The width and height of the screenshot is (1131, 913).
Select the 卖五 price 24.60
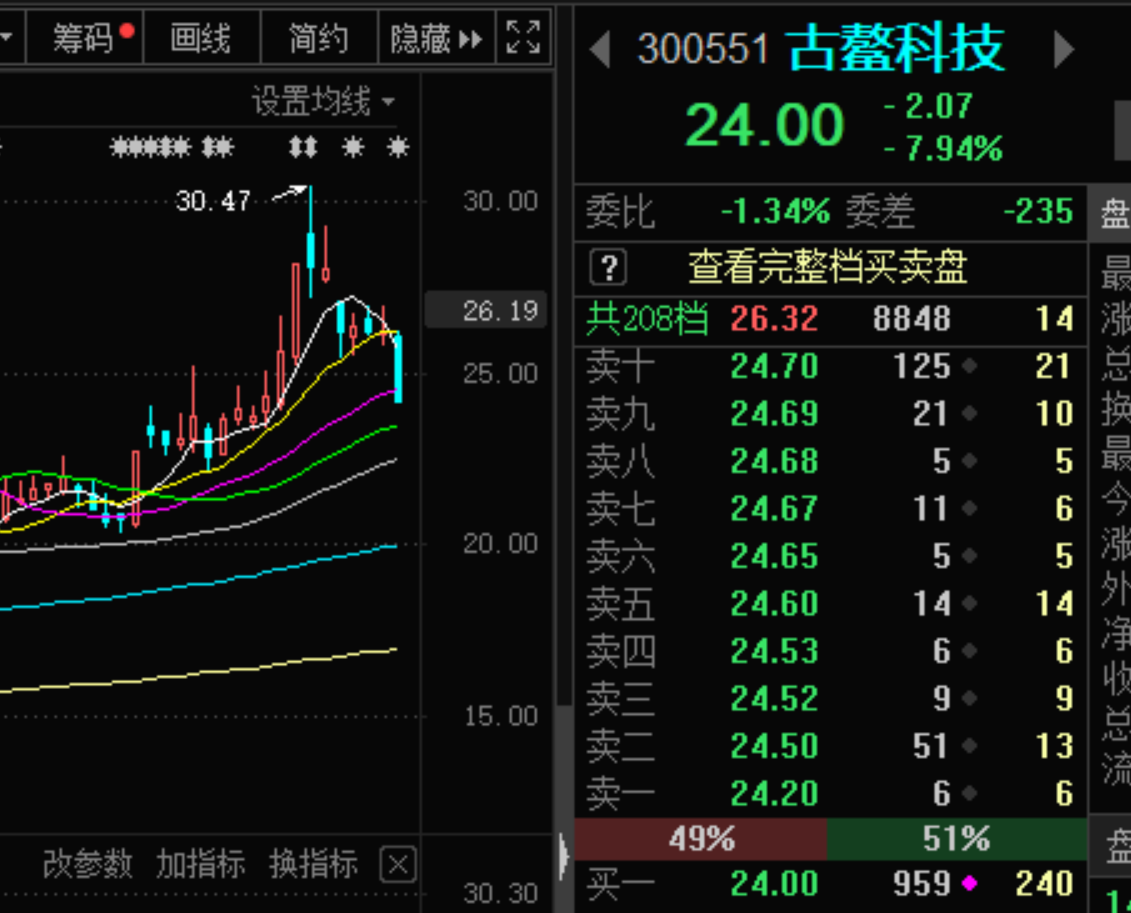coord(774,604)
